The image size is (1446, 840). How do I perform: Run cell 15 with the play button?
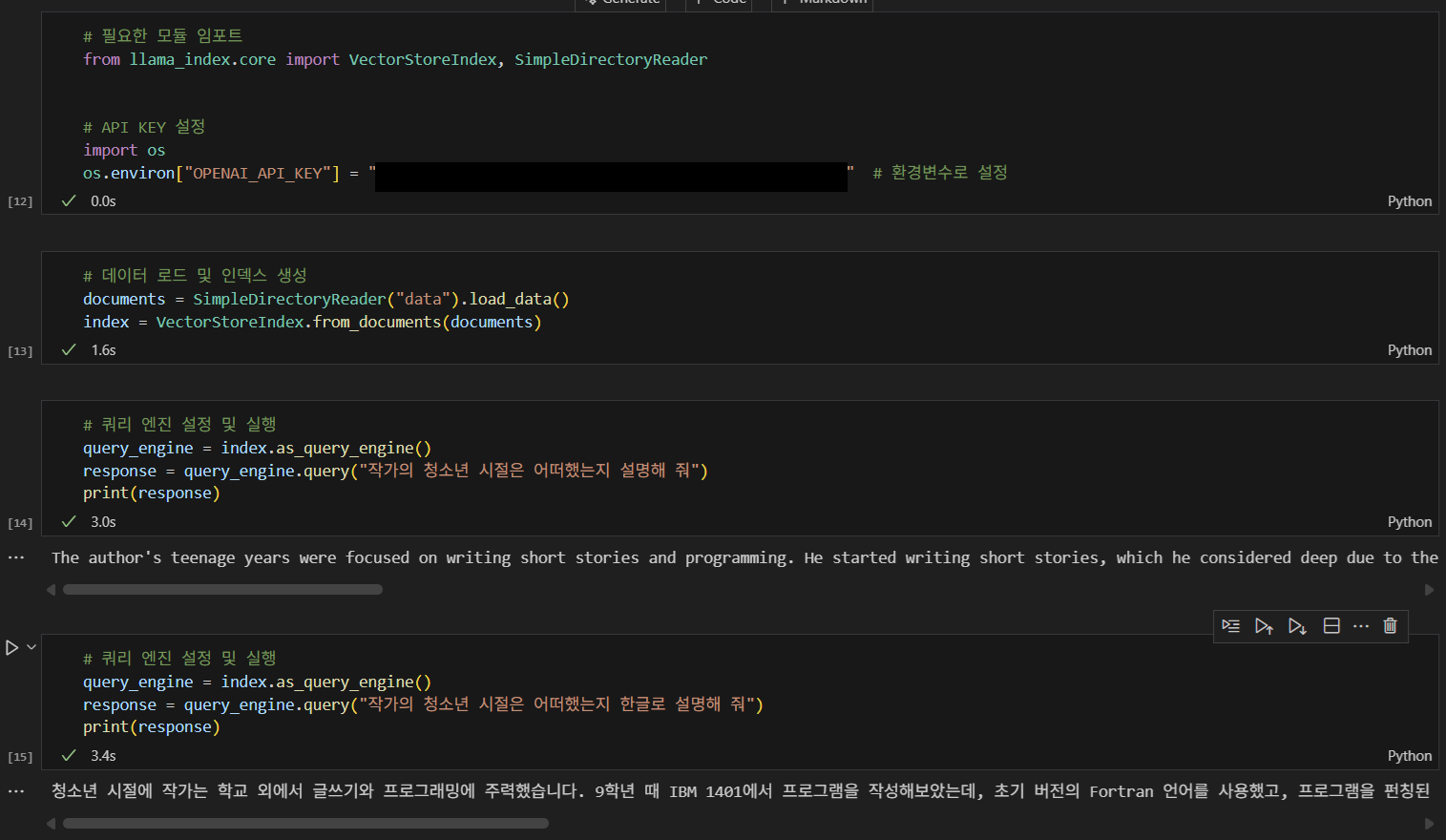coord(12,647)
